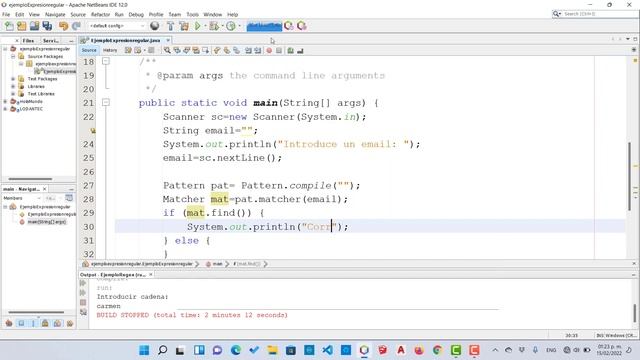Image resolution: width=640 pixels, height=360 pixels.
Task: Click the red Start Macro Recording icon
Action: click(x=269, y=51)
